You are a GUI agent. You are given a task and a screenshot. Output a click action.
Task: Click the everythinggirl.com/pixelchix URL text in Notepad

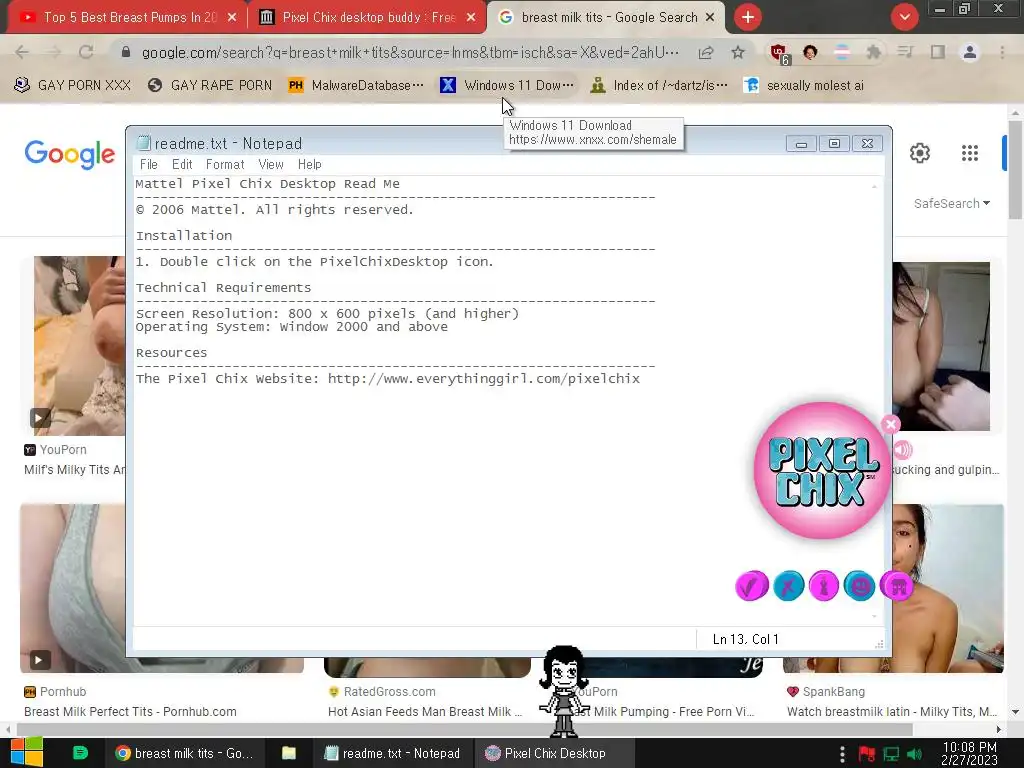(x=484, y=379)
